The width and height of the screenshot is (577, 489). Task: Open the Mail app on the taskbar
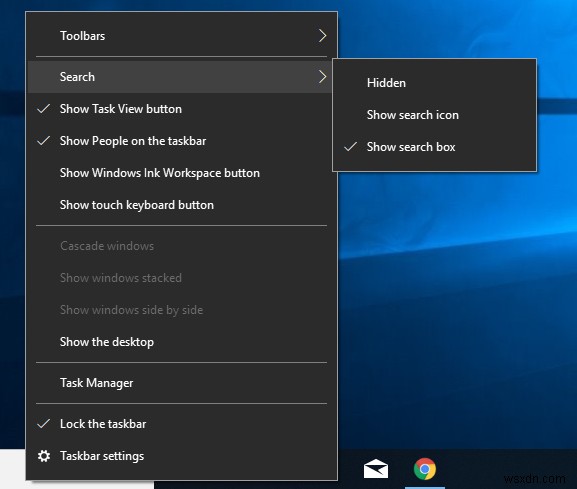[376, 469]
